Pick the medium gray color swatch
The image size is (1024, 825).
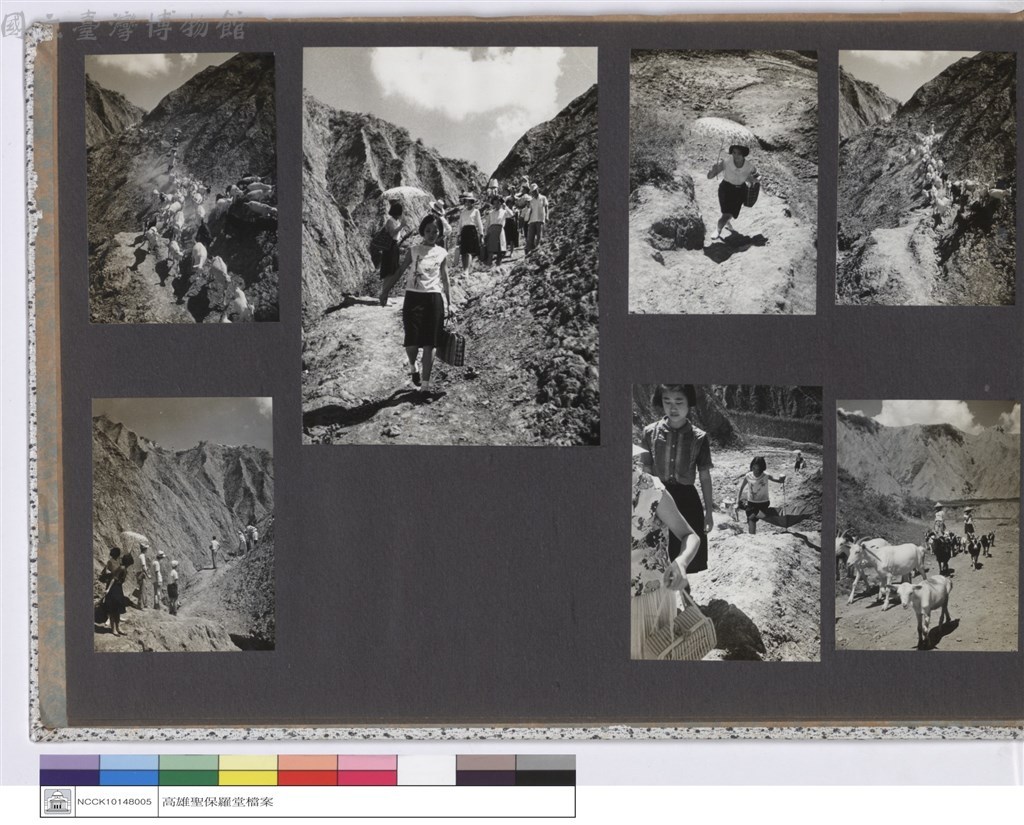click(545, 762)
